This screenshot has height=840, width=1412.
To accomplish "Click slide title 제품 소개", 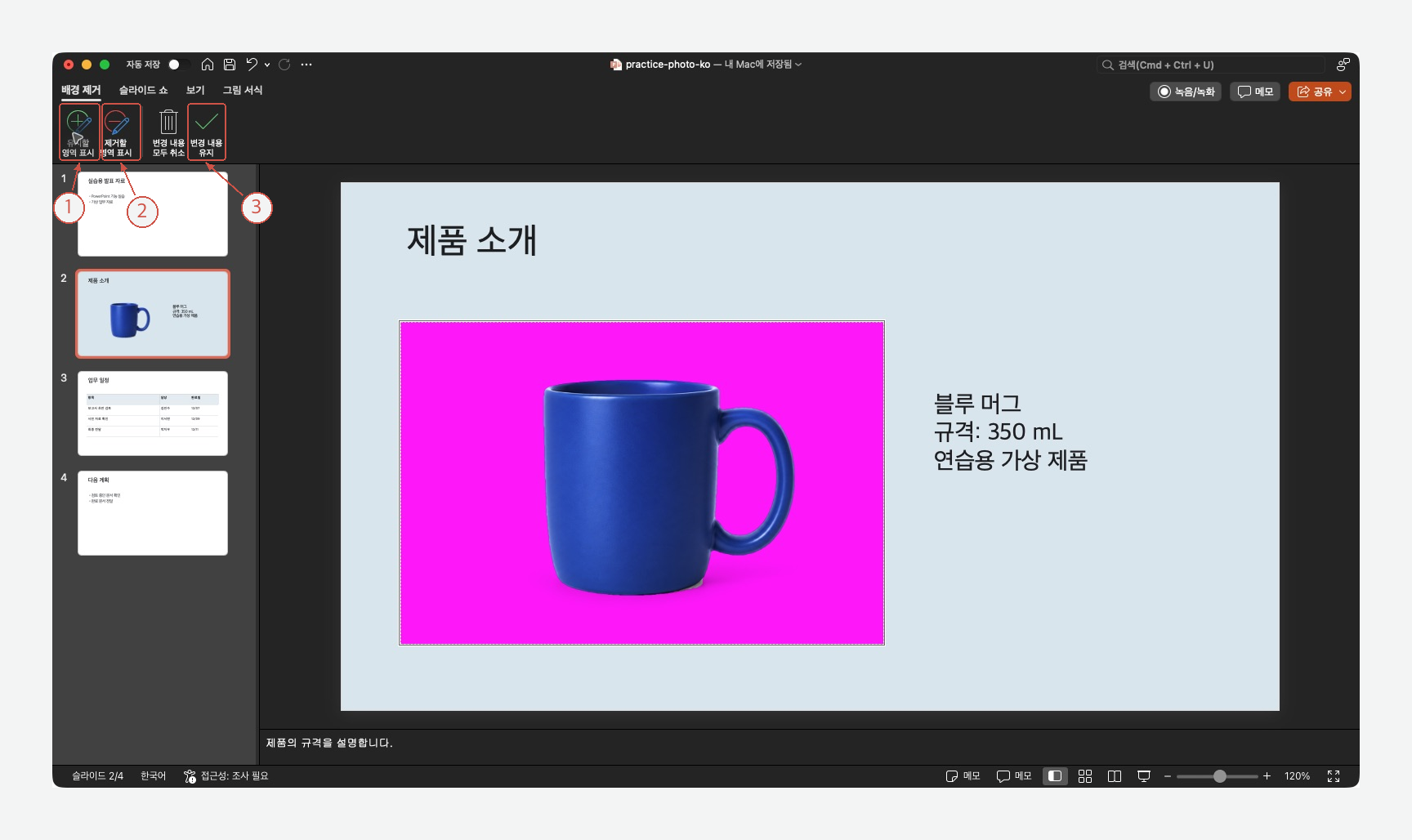I will pos(472,240).
